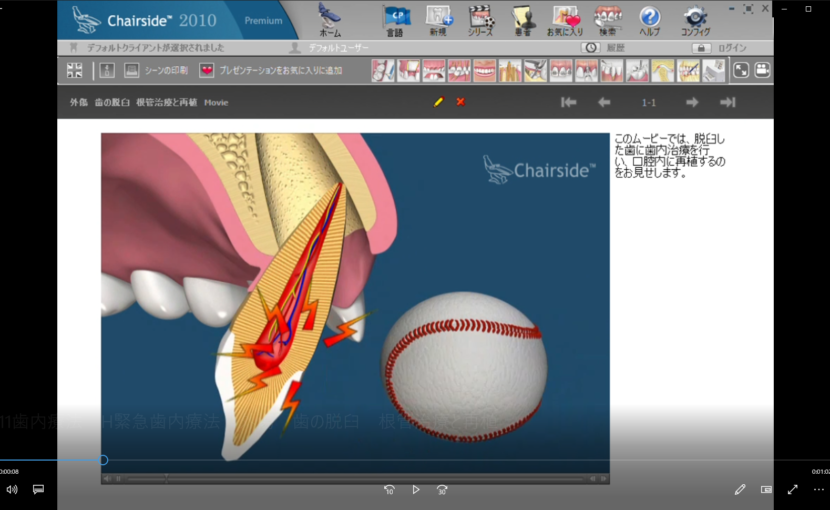Open the 言語 language flag icon
Image resolution: width=830 pixels, height=510 pixels.
[395, 20]
